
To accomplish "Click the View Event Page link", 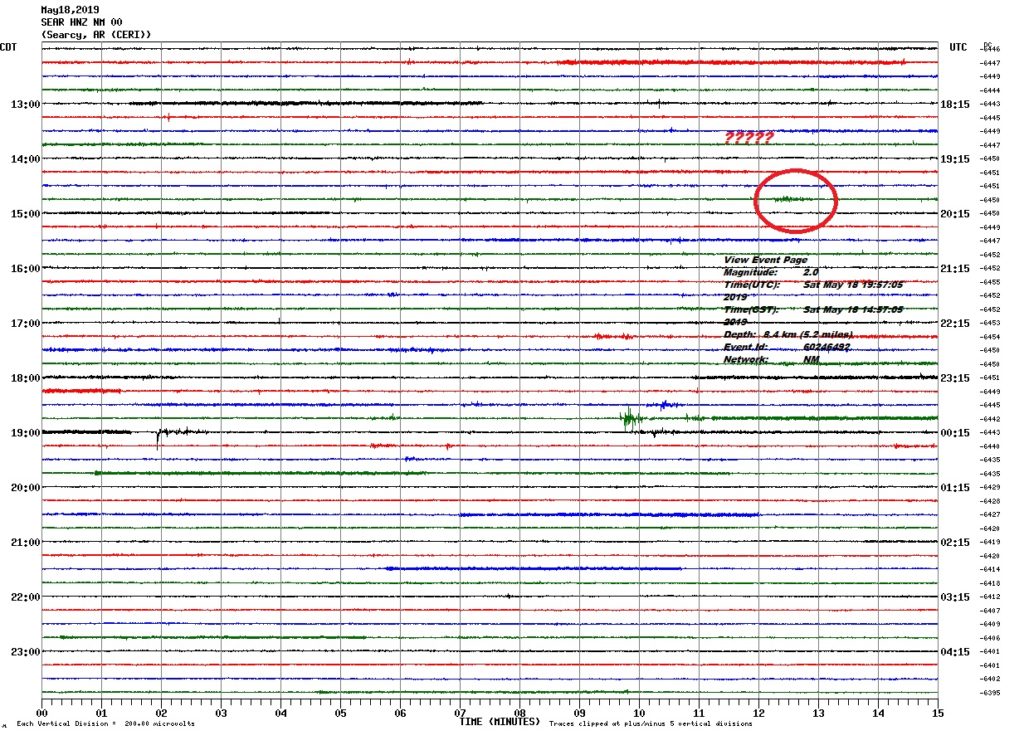I will [x=765, y=259].
